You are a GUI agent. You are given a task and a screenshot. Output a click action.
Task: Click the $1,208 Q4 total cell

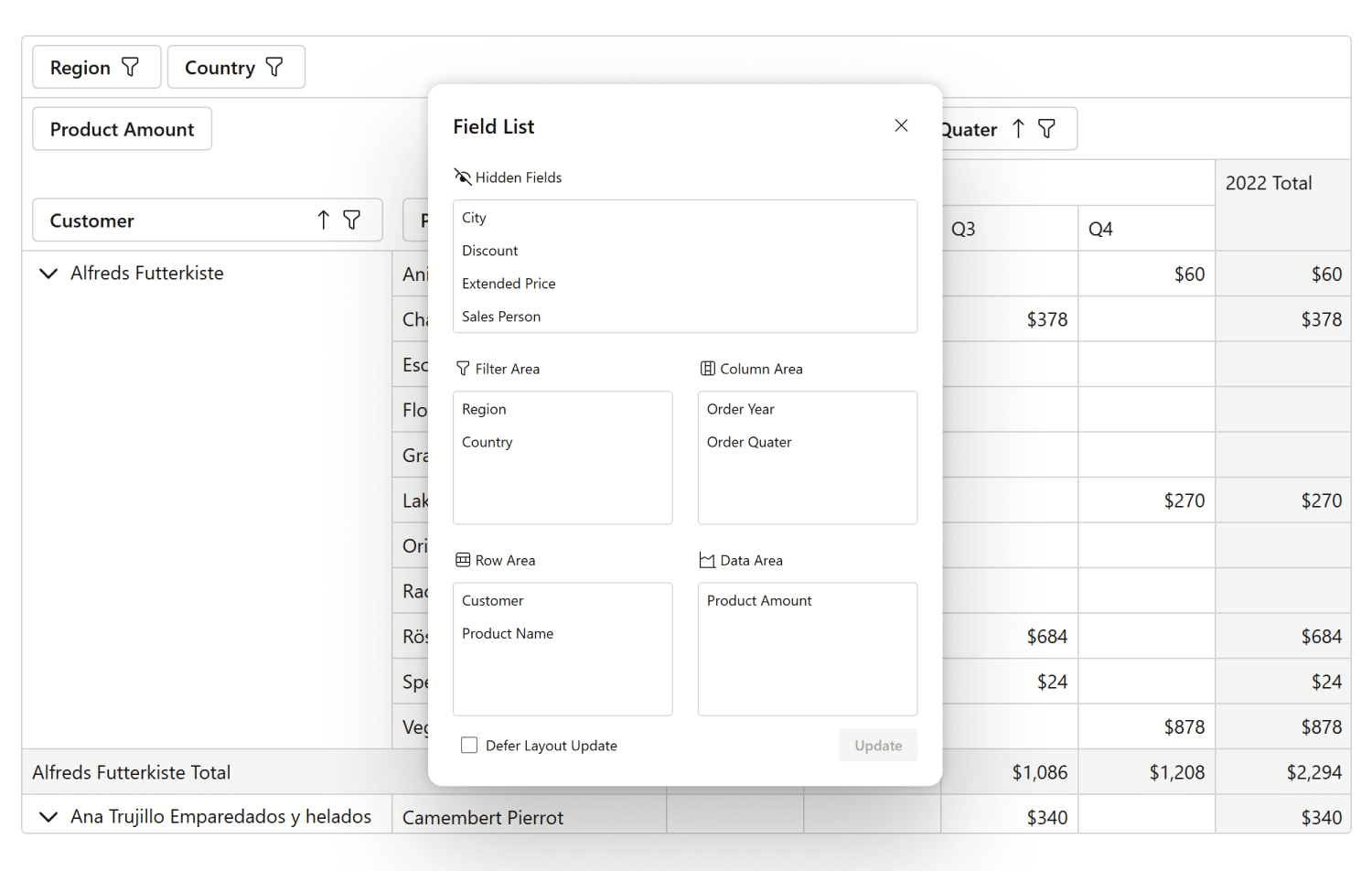[x=1147, y=772]
